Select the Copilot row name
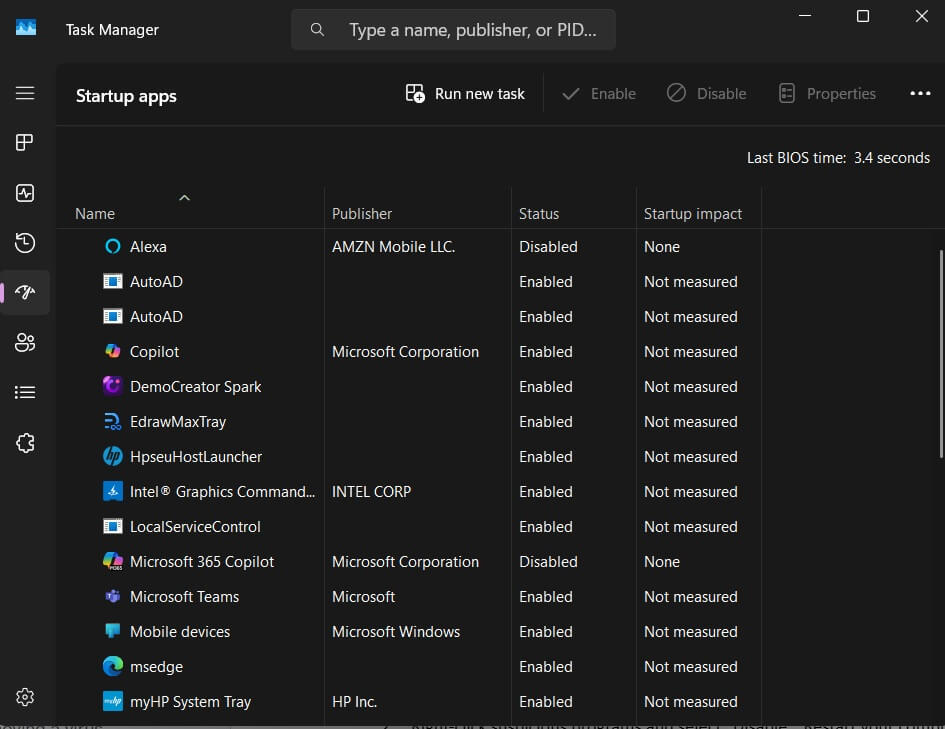 click(x=154, y=352)
